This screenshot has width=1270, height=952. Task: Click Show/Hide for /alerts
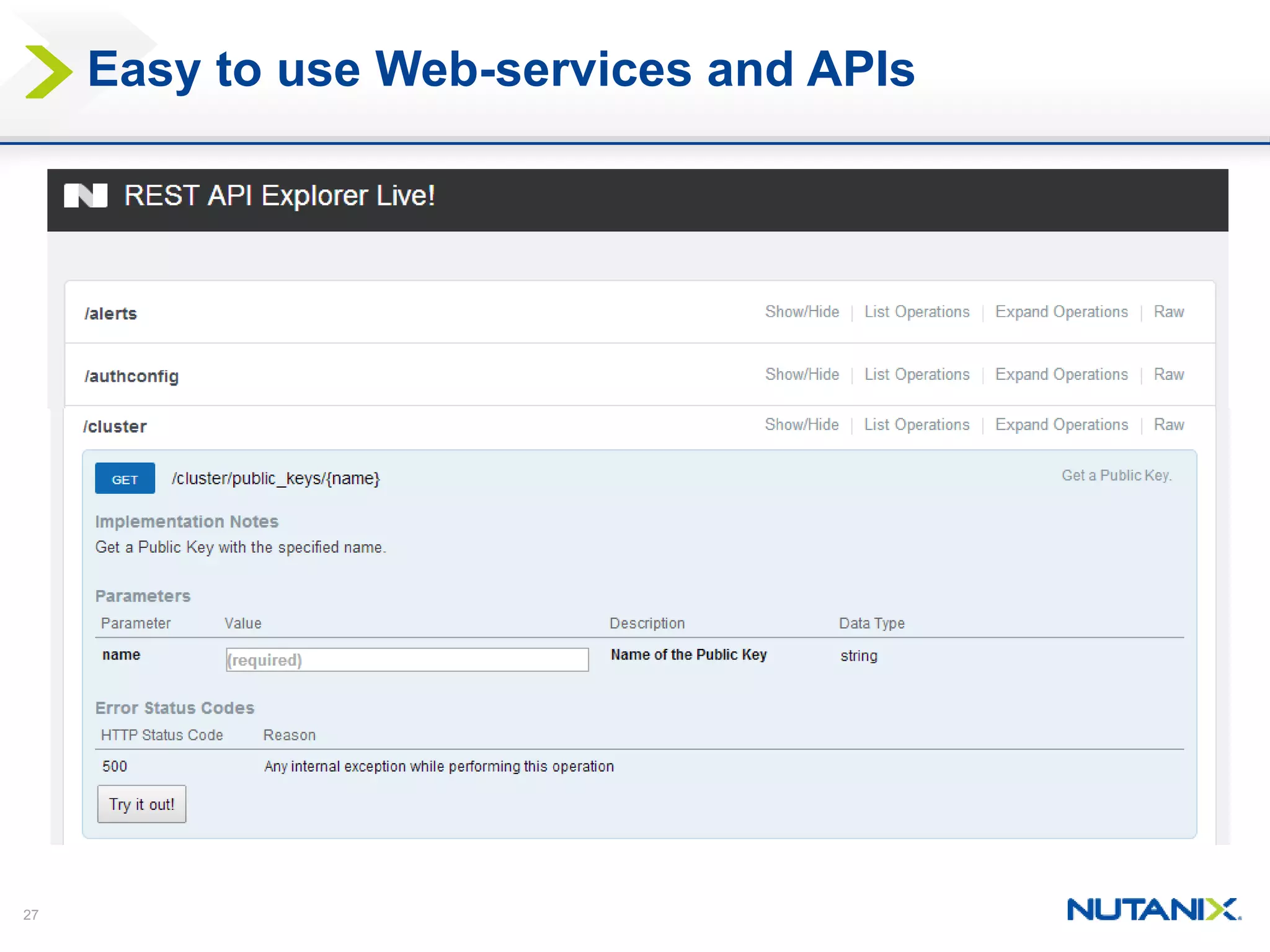[x=802, y=312]
